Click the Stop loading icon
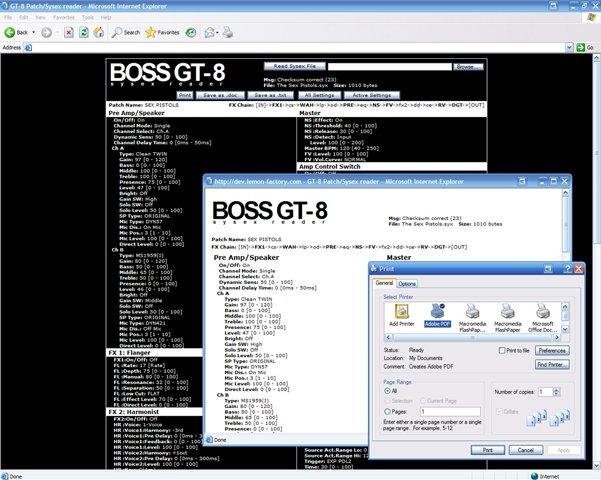This screenshot has height=480, width=601. coord(69,33)
